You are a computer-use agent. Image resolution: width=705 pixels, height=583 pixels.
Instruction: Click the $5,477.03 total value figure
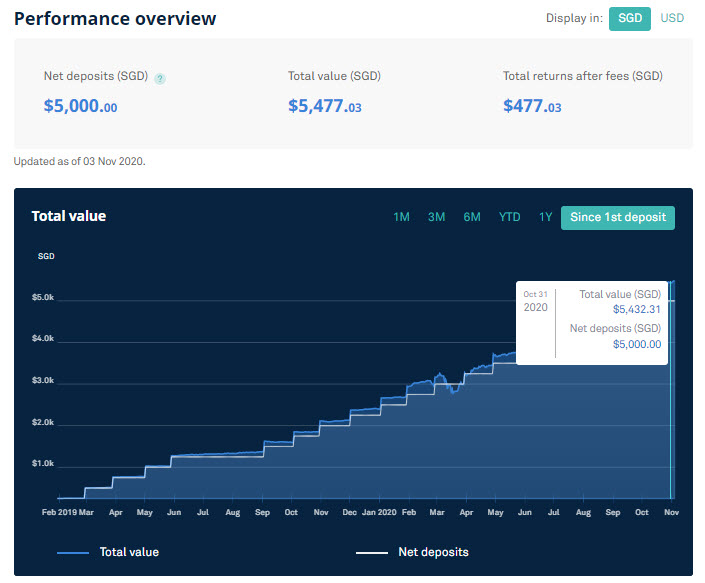click(325, 107)
